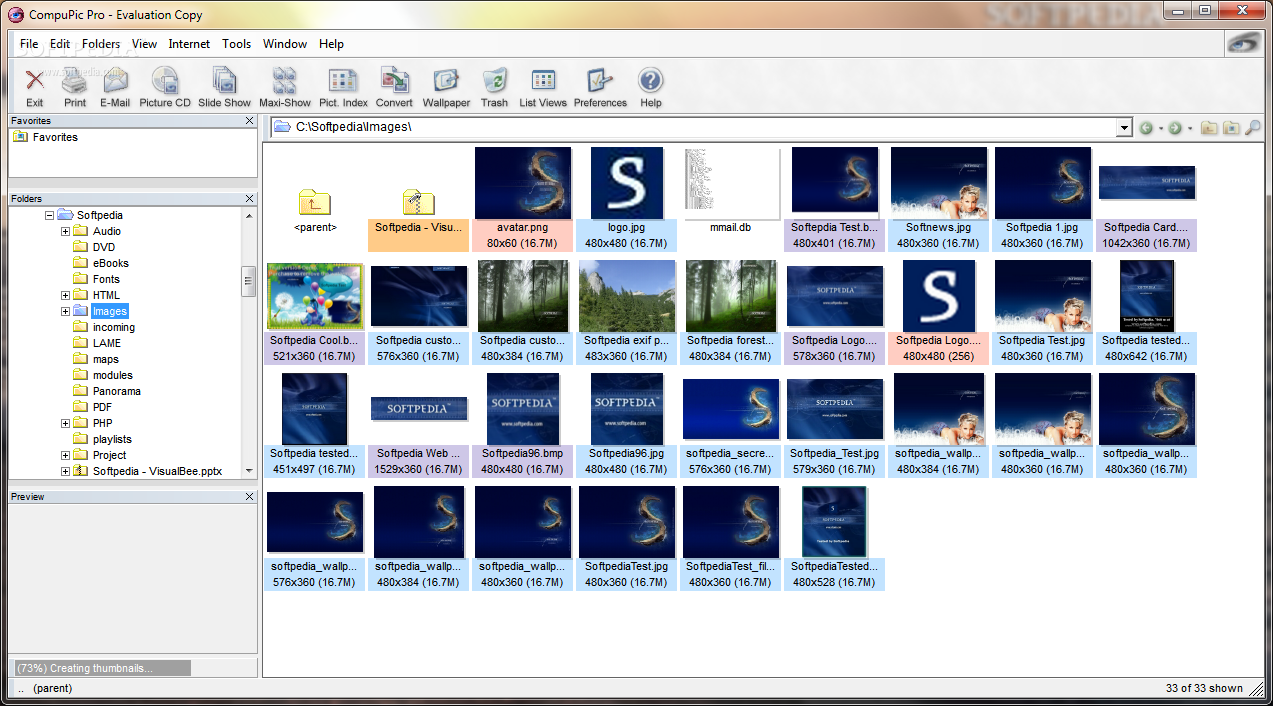1273x706 pixels.
Task: Open the back history dropdown arrow
Action: (x=1160, y=128)
